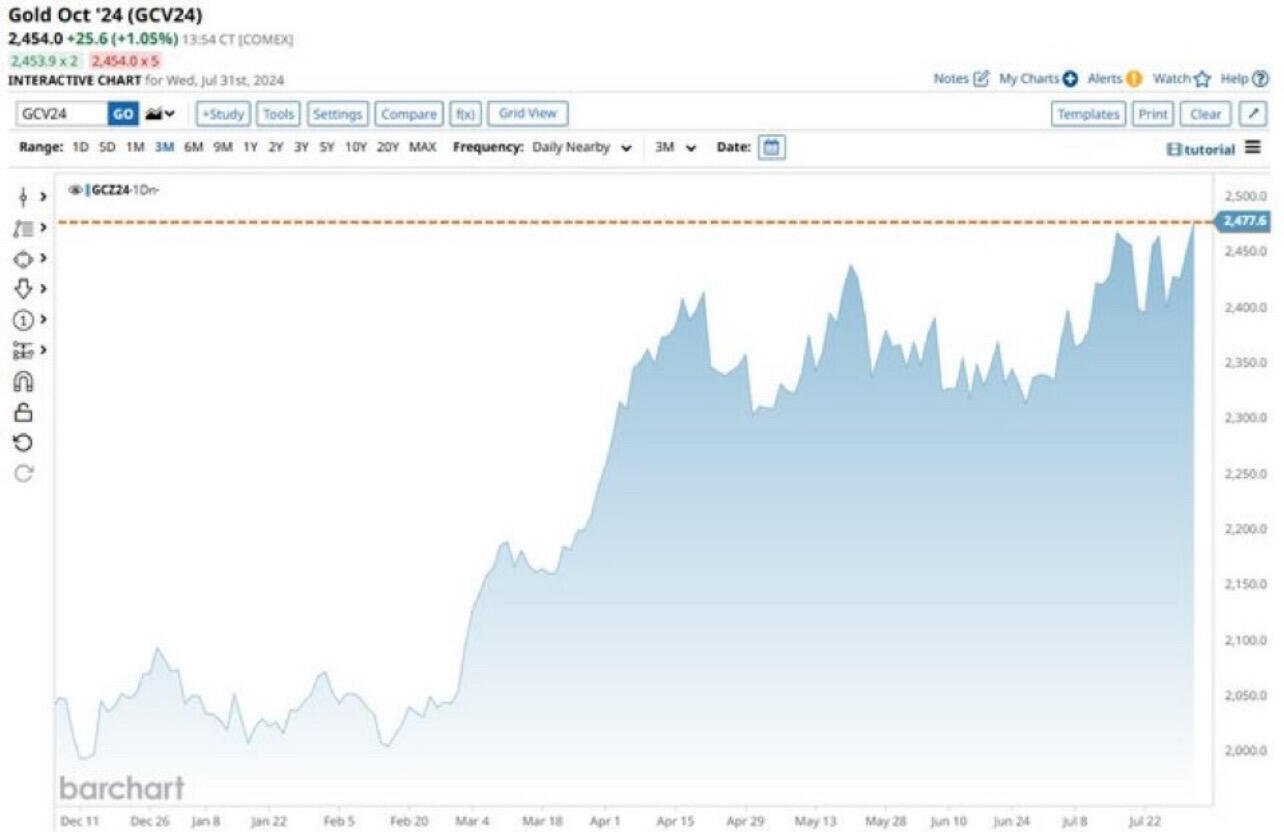
Task: Toggle the magnet snap icon
Action: pyautogui.click(x=24, y=381)
